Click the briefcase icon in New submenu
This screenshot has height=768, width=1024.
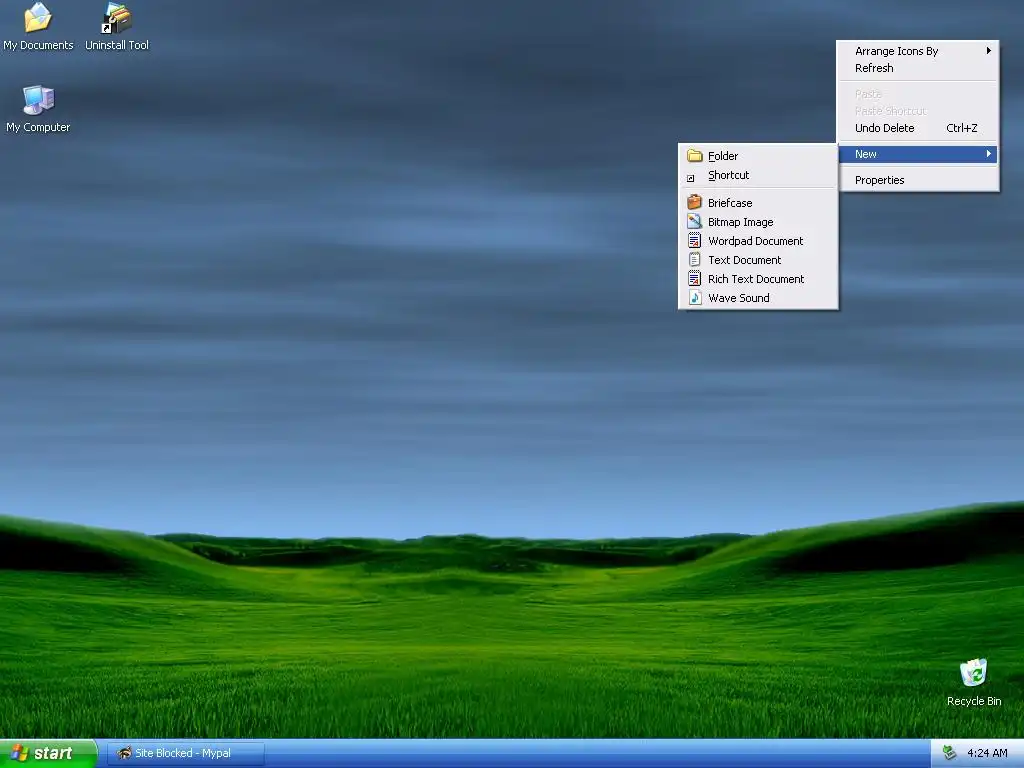coord(695,202)
